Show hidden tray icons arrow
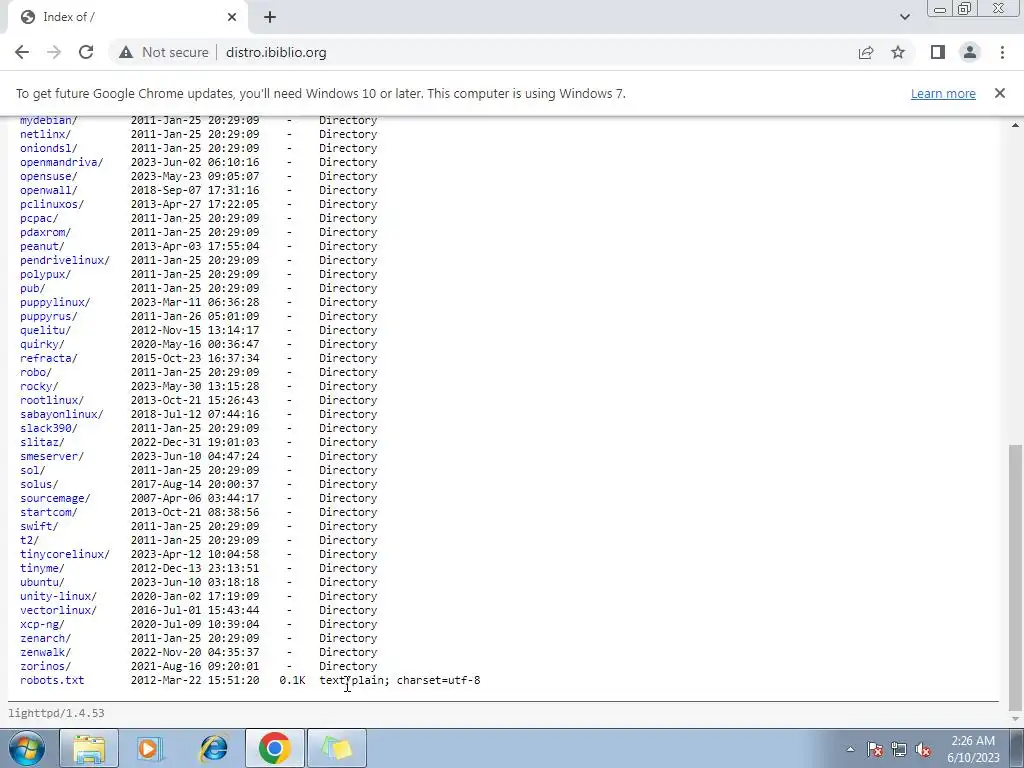This screenshot has height=768, width=1024. click(x=850, y=749)
